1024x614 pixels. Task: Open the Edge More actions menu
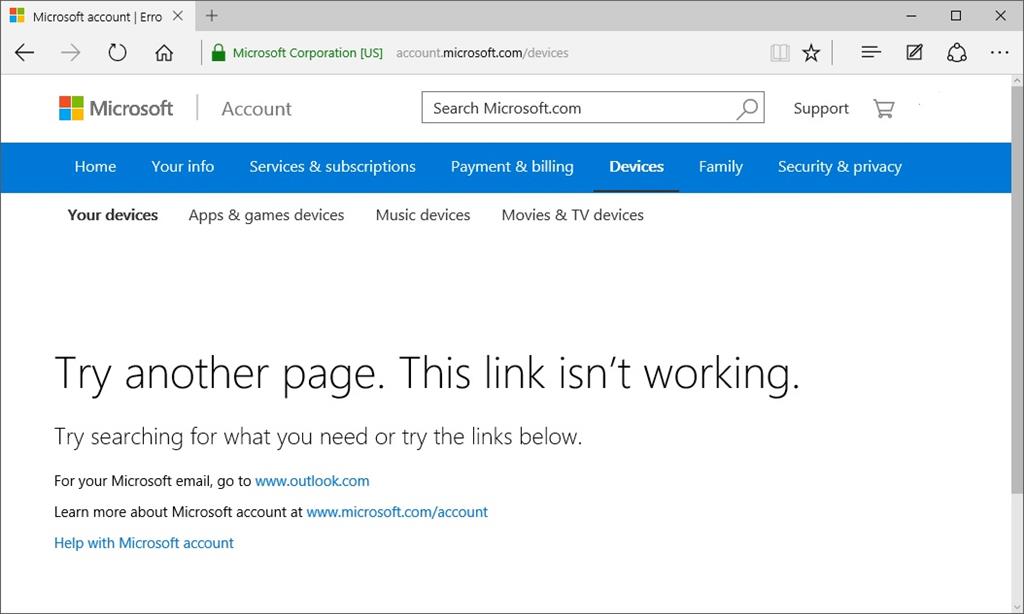(999, 52)
